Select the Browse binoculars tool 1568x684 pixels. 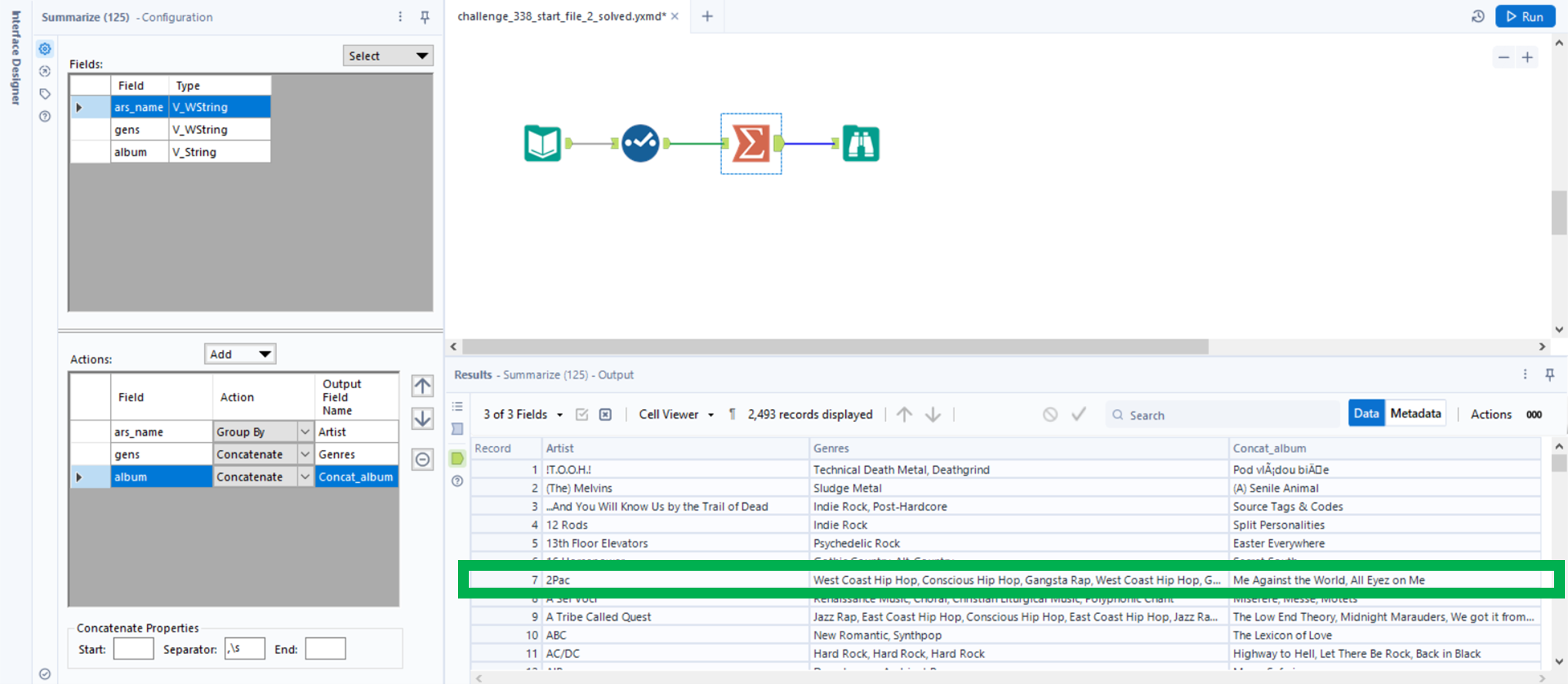pos(861,143)
